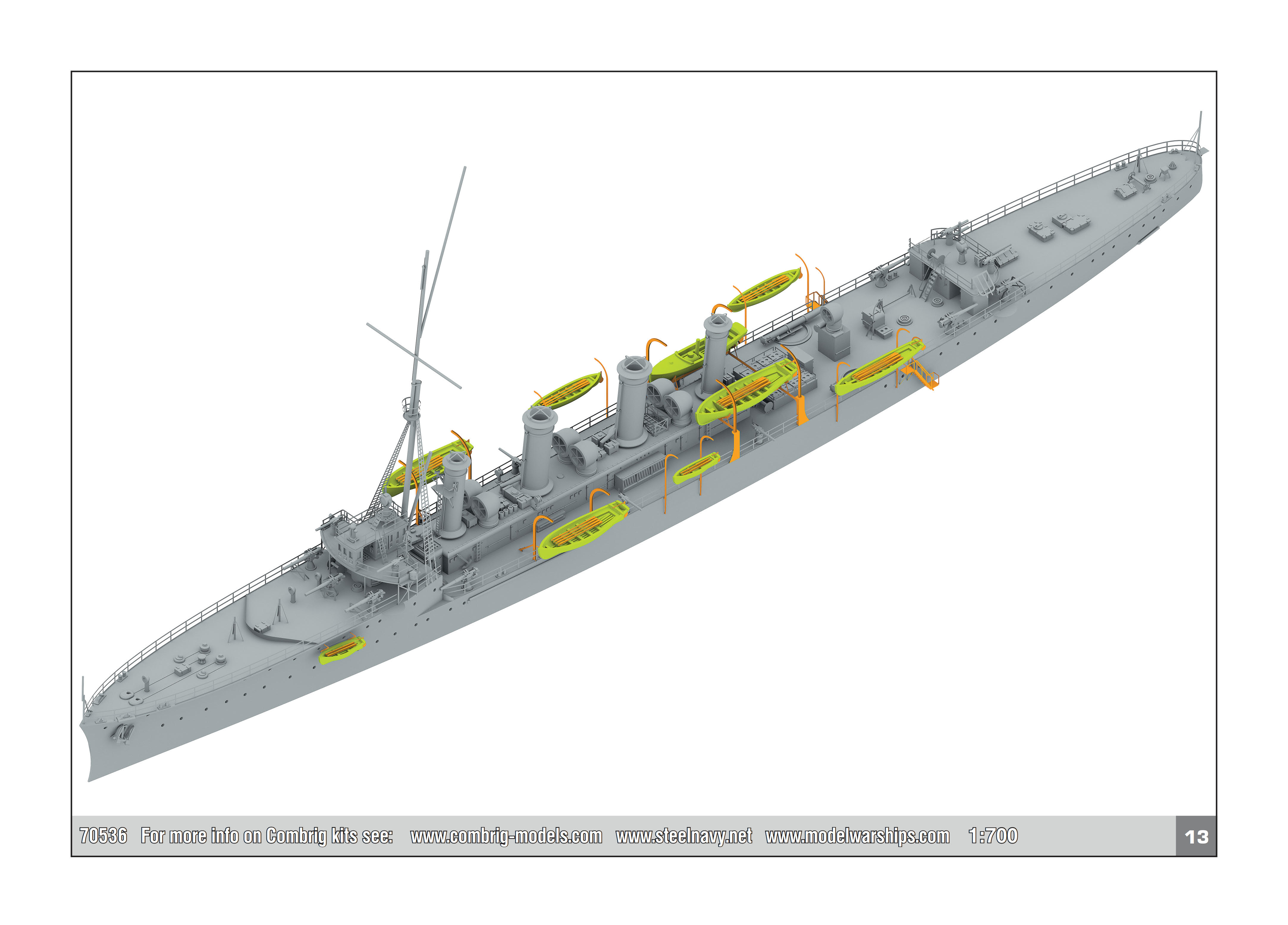Click the 1:700 scale label
Viewport: 1288px width, 925px height.
click(993, 836)
